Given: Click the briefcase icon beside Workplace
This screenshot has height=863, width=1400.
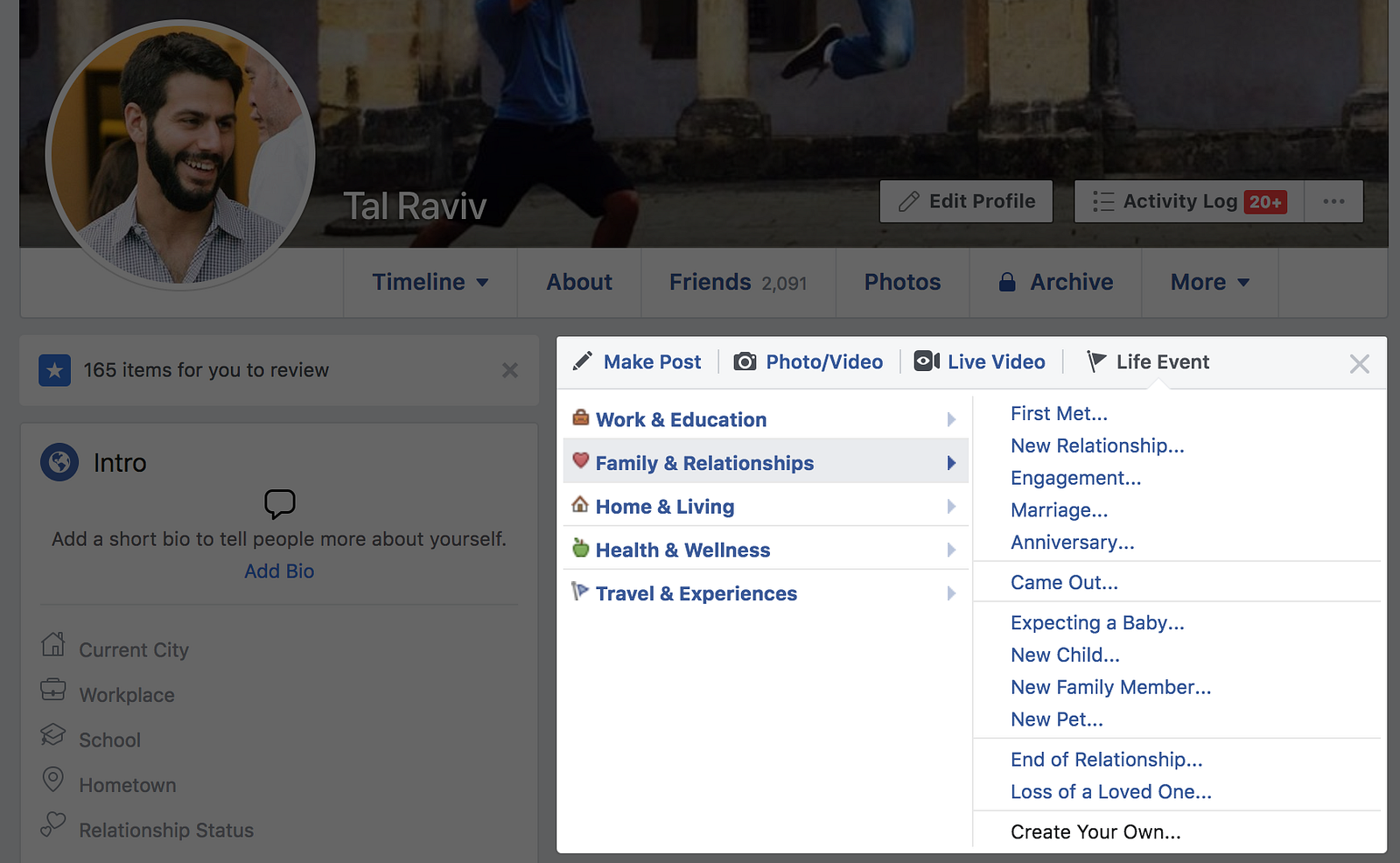Looking at the screenshot, I should 52,690.
